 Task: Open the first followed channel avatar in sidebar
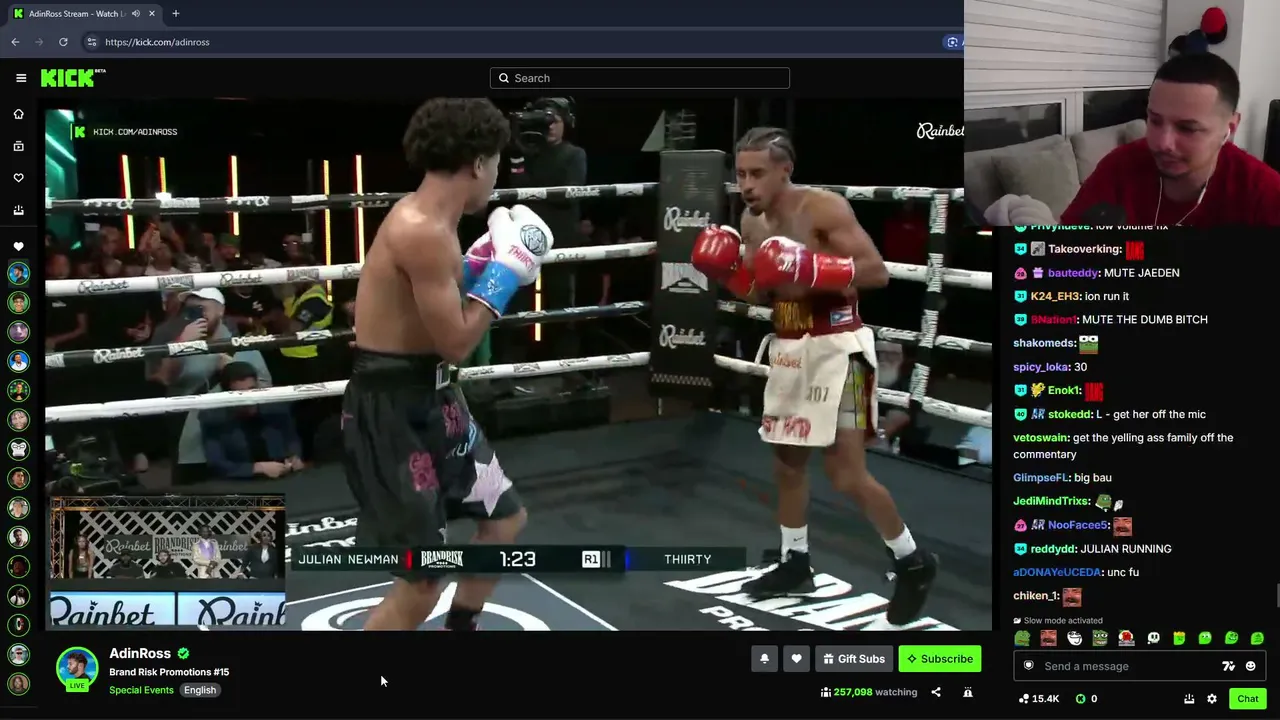(x=18, y=273)
